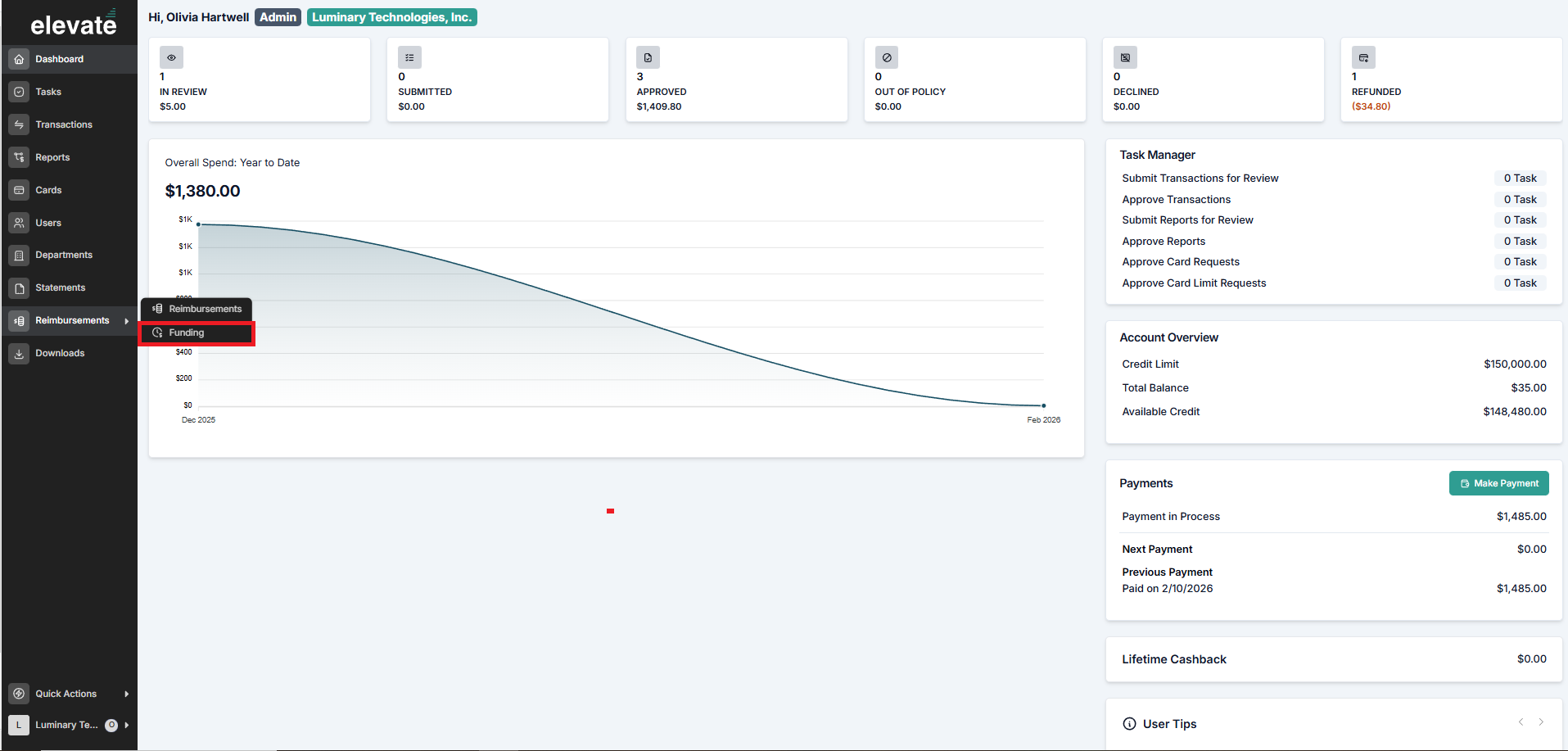Screen dimensions: 1568x751
Task: Open Submit Transactions for Review task
Action: tap(1200, 179)
